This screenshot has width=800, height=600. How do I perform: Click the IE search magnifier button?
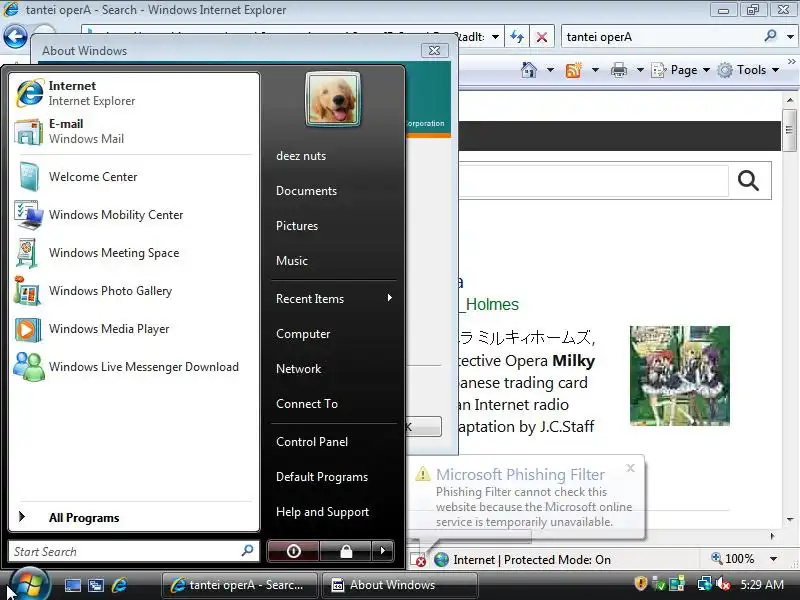[x=770, y=36]
